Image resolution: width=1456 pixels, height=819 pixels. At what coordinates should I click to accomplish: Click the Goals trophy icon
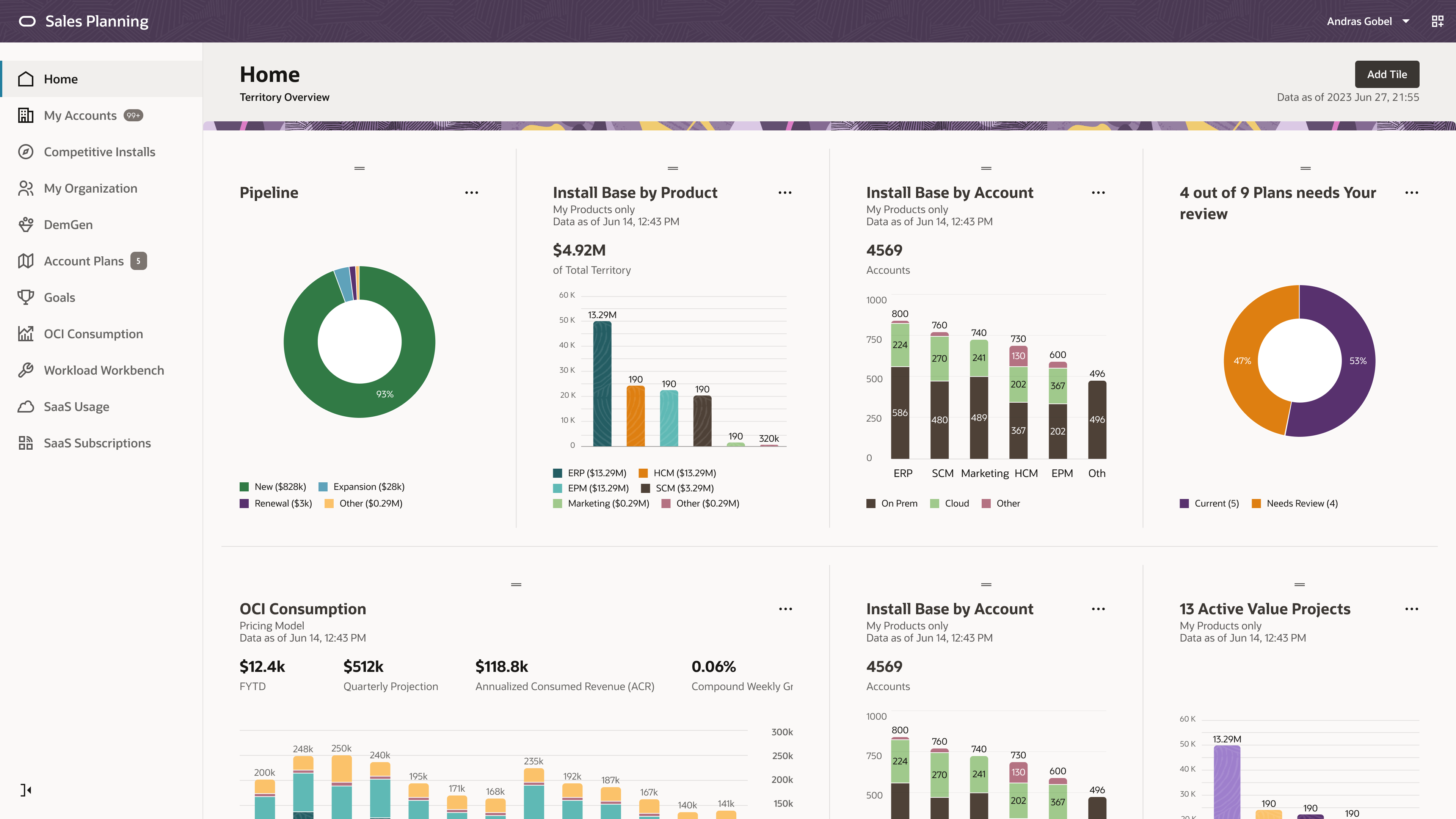pos(25,297)
